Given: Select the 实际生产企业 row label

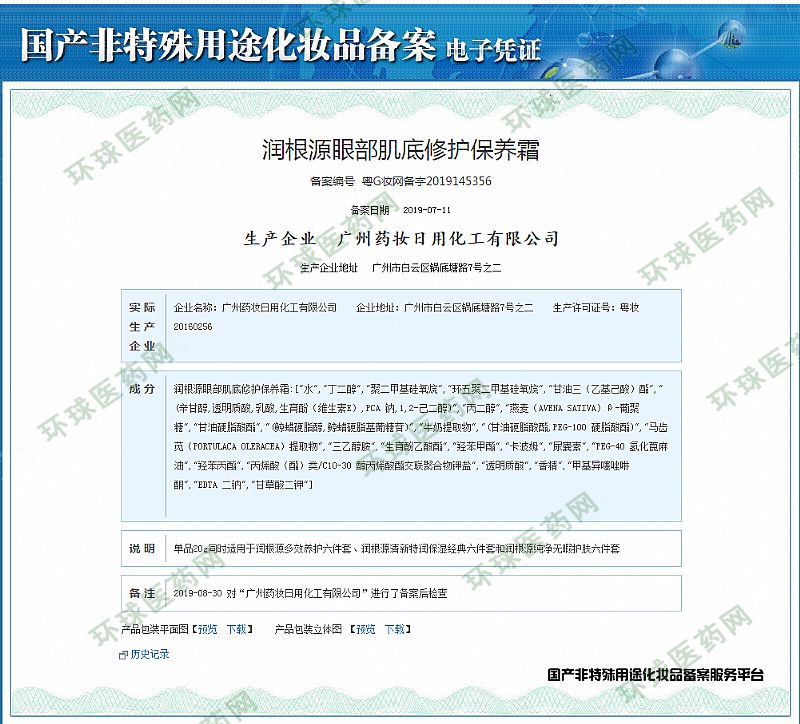Looking at the screenshot, I should 142,326.
